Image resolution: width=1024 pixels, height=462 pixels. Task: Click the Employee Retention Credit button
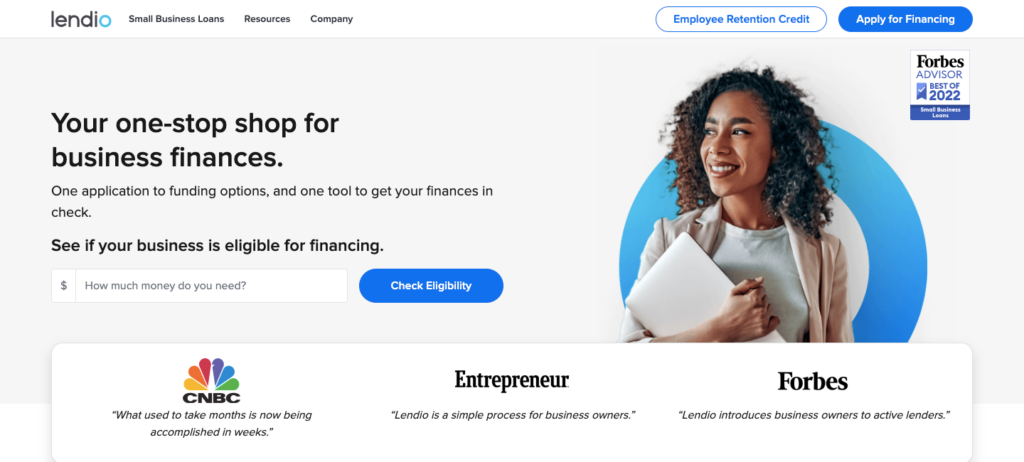[x=741, y=19]
